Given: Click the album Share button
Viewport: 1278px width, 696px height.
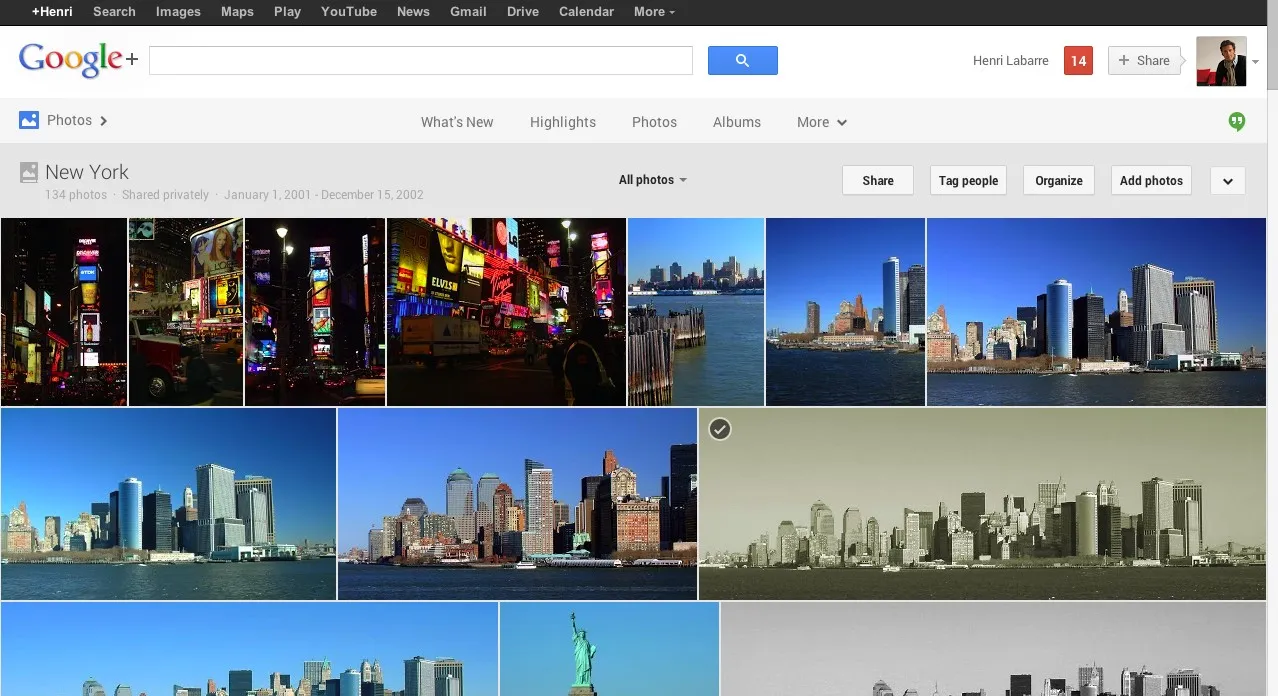Looking at the screenshot, I should (878, 180).
